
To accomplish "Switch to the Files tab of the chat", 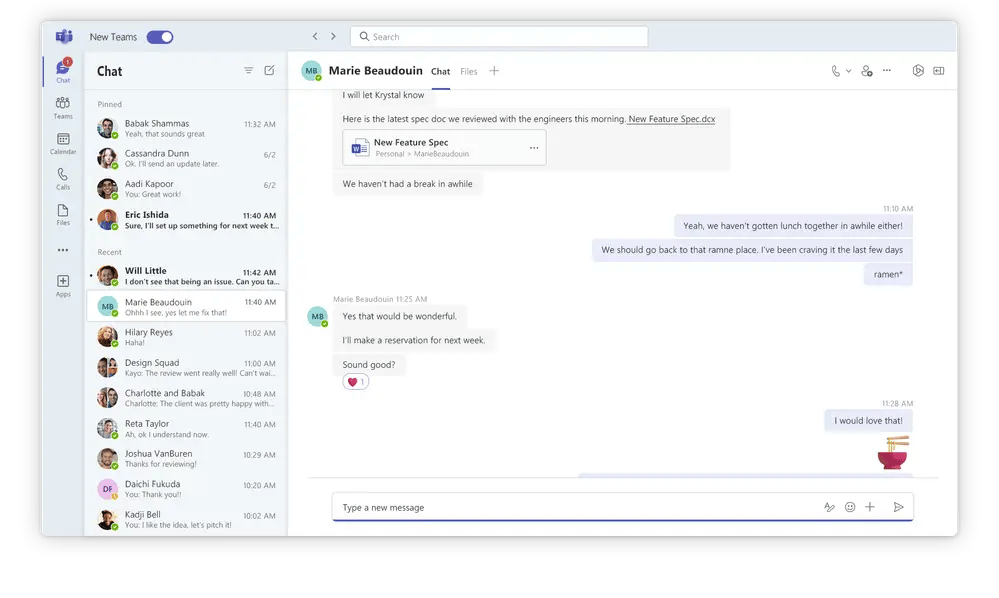I will click(x=468, y=72).
